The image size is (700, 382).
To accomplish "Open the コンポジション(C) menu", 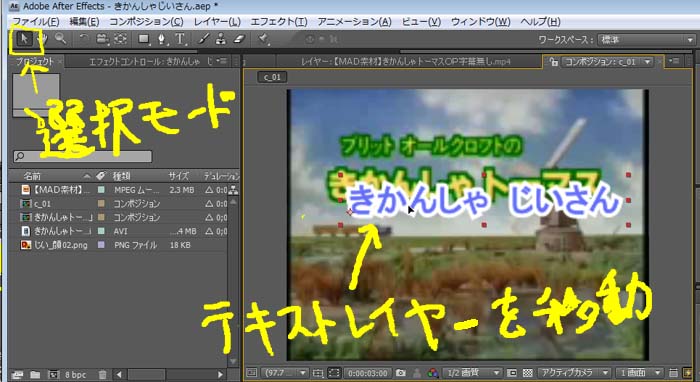I will [146, 21].
